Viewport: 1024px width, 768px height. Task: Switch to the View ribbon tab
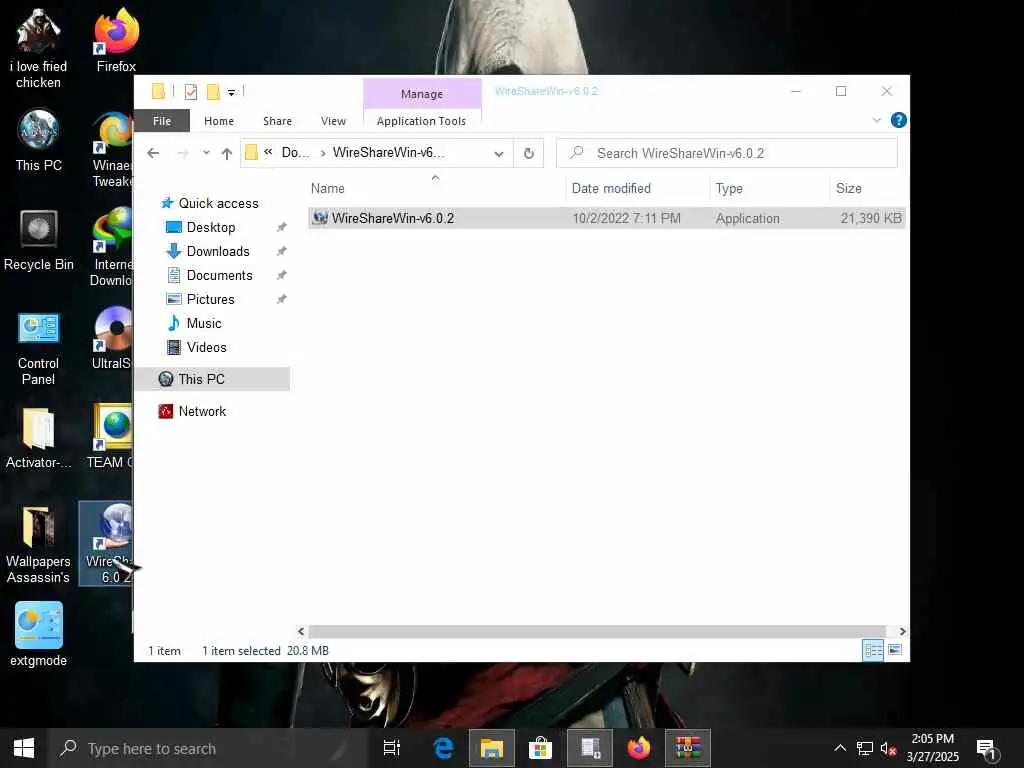pos(333,121)
